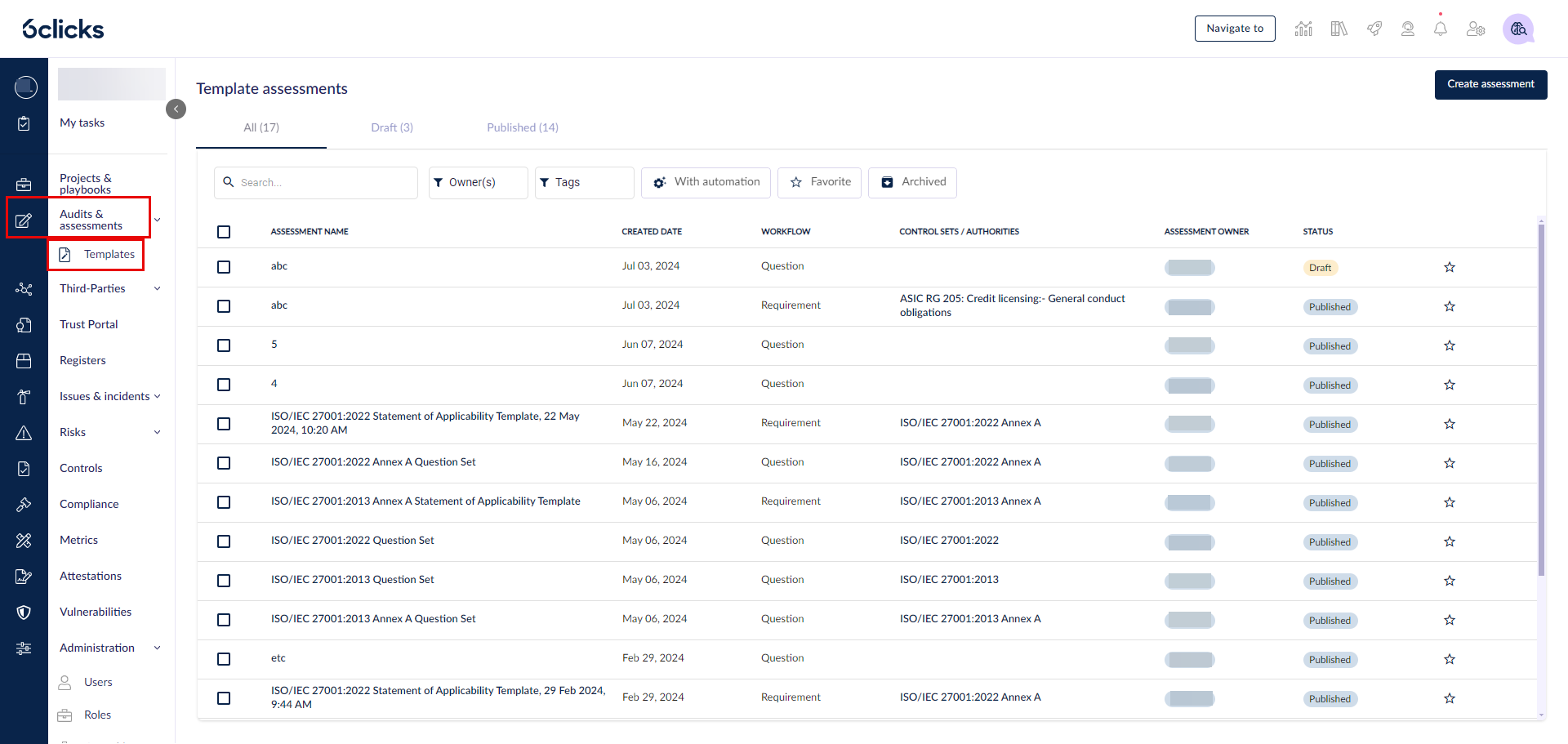Click the Navigate to button

pos(1235,29)
